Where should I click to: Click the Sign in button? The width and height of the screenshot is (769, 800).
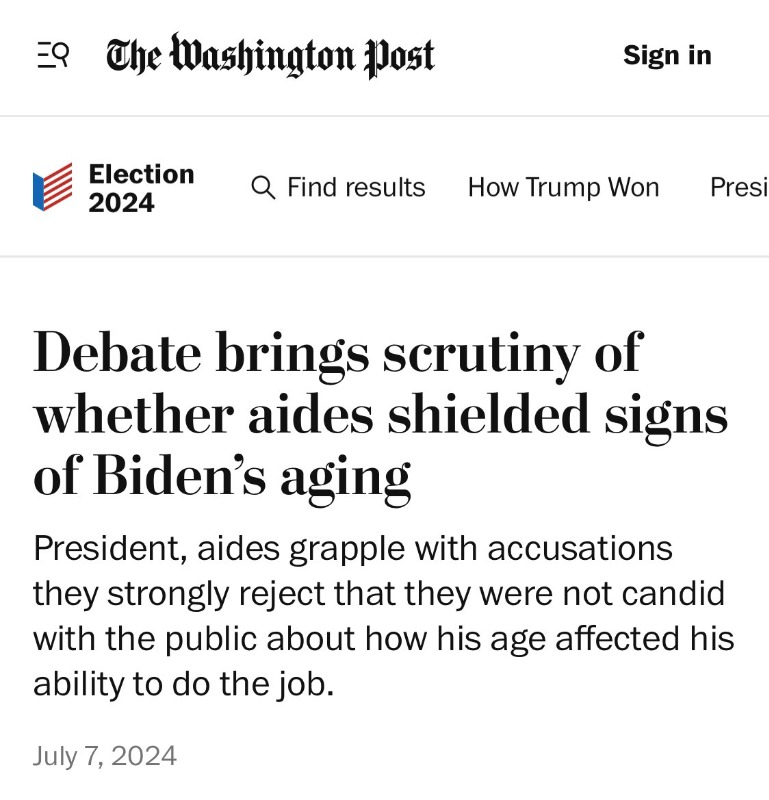pos(667,55)
